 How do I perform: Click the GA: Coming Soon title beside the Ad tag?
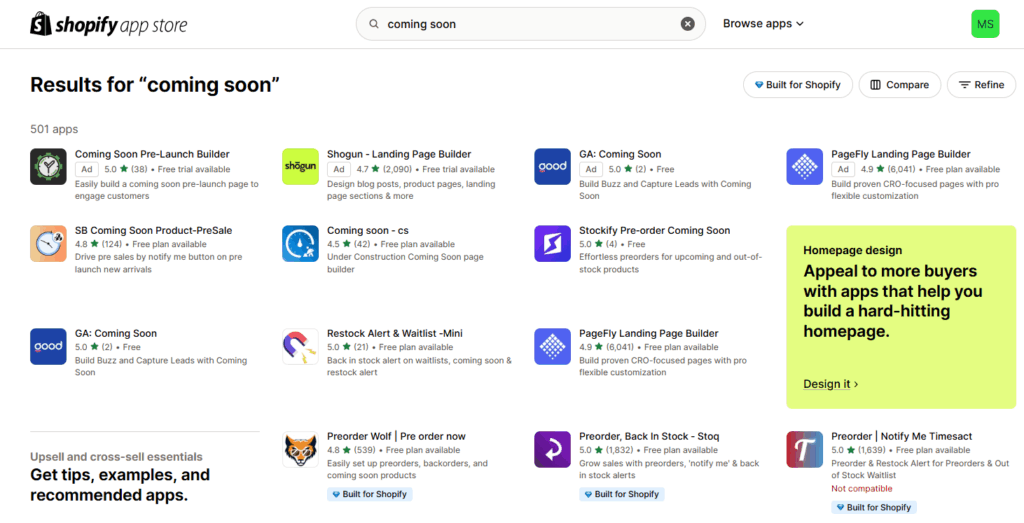620,154
